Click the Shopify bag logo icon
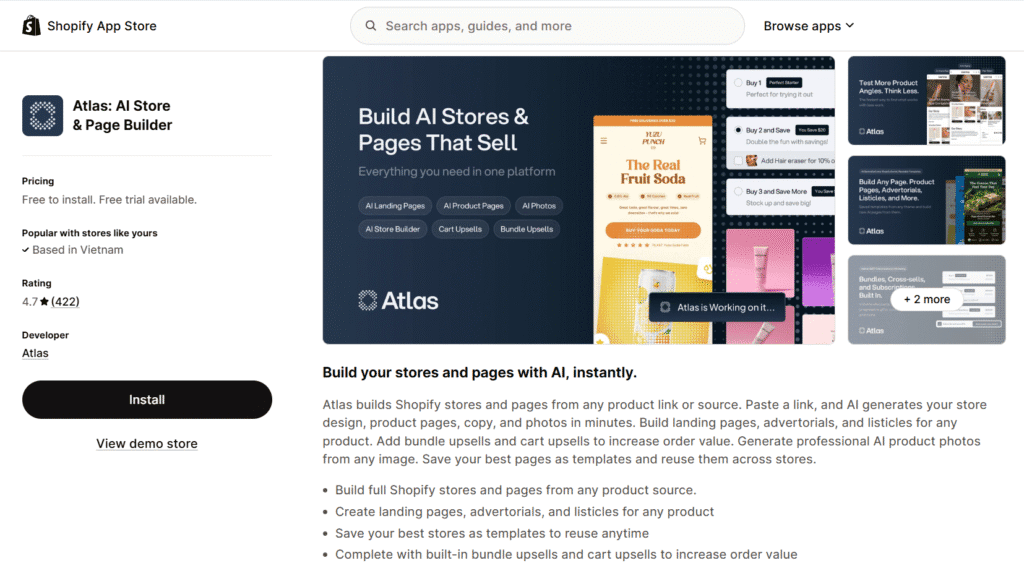 click(x=31, y=26)
